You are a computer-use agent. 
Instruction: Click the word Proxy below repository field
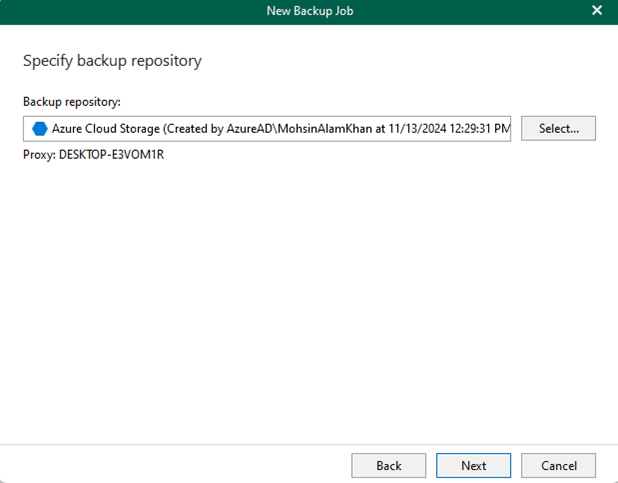(x=38, y=155)
